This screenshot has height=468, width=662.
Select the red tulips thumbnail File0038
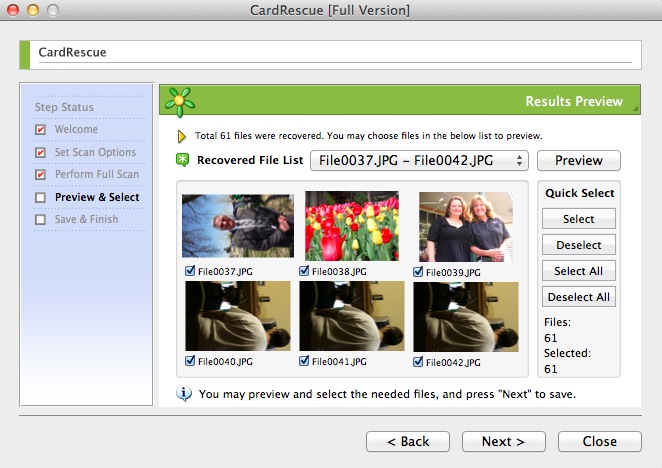coord(351,227)
